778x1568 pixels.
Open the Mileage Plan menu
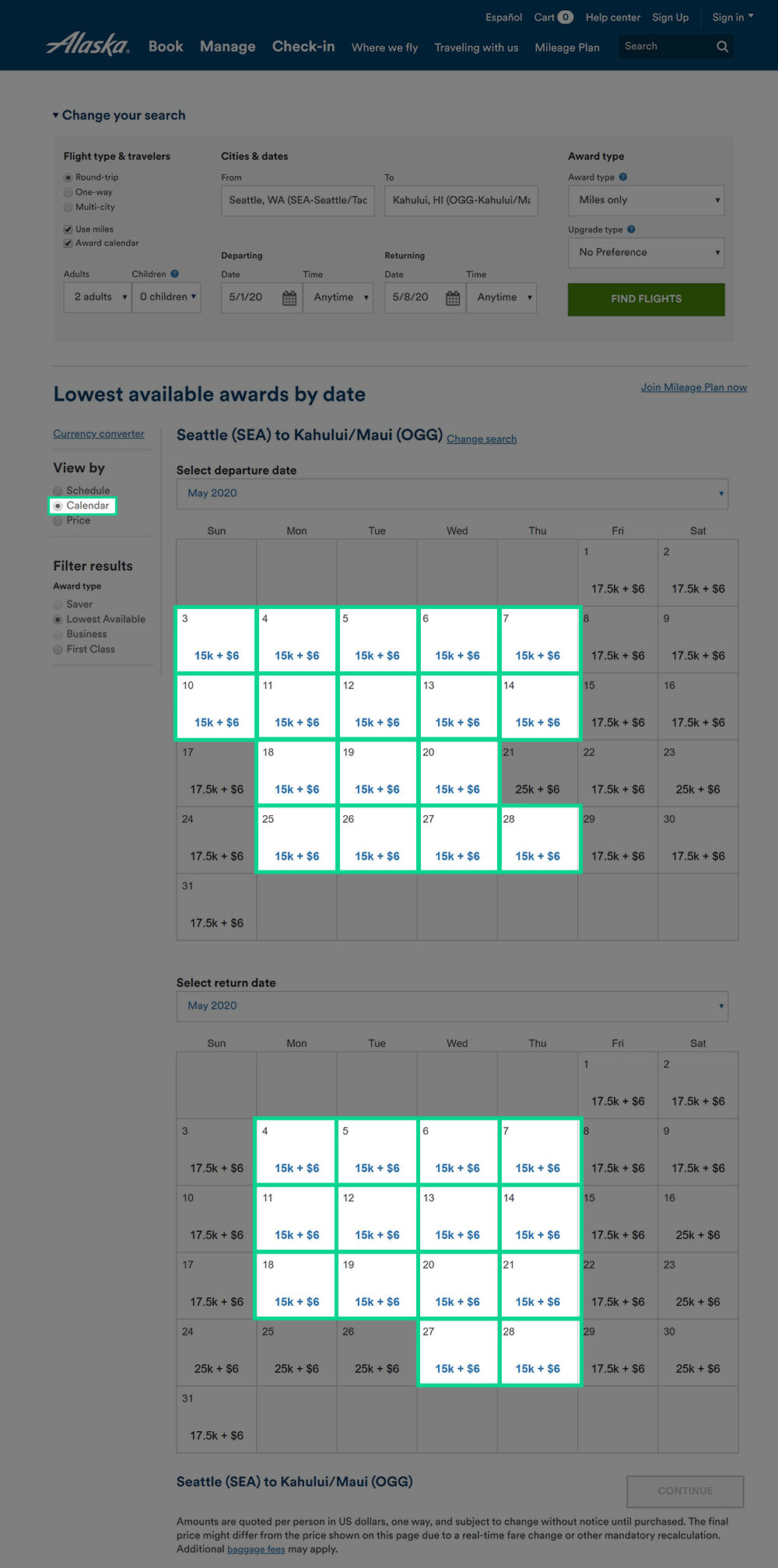click(x=567, y=47)
